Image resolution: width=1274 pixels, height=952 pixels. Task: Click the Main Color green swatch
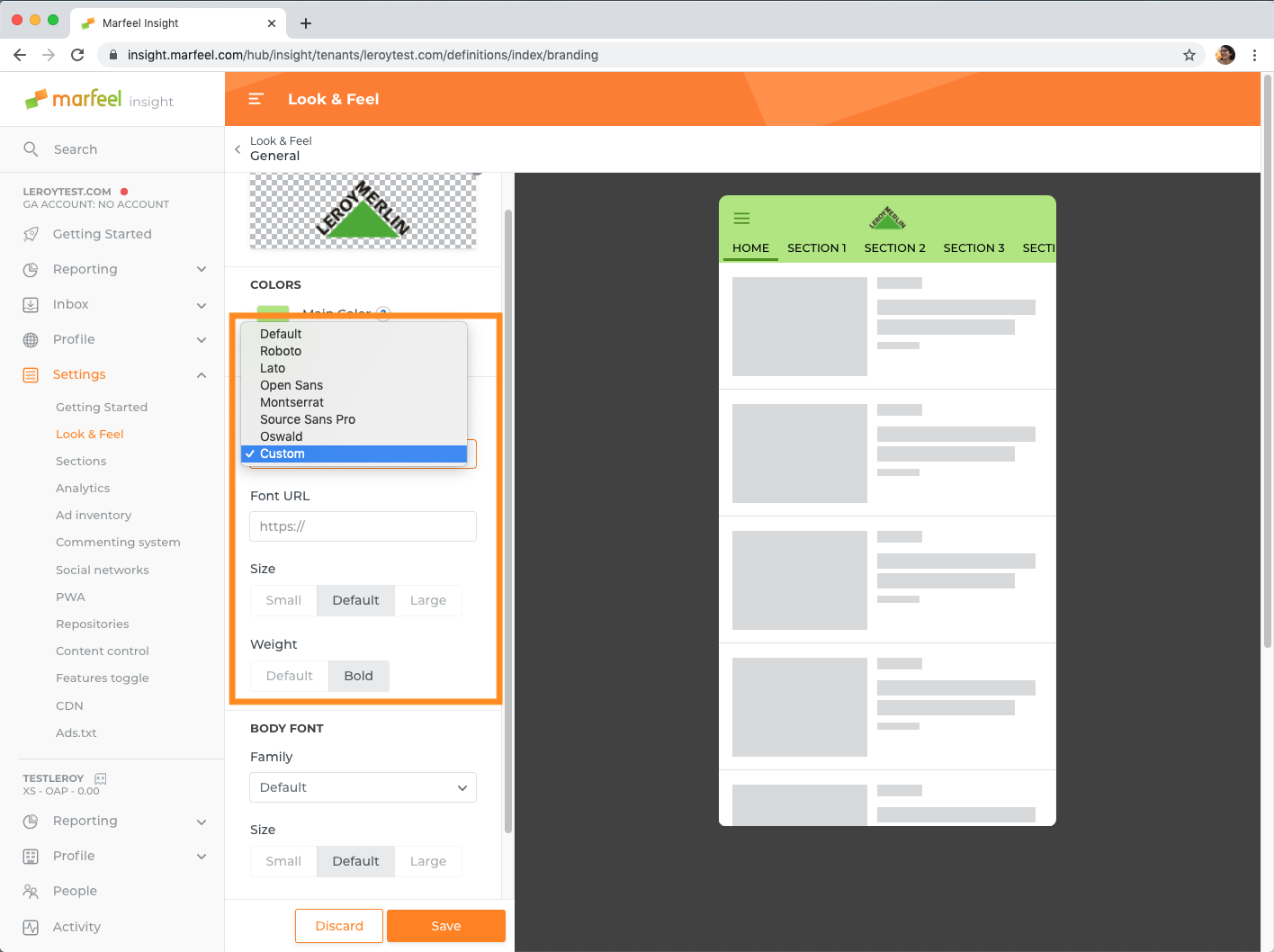273,313
